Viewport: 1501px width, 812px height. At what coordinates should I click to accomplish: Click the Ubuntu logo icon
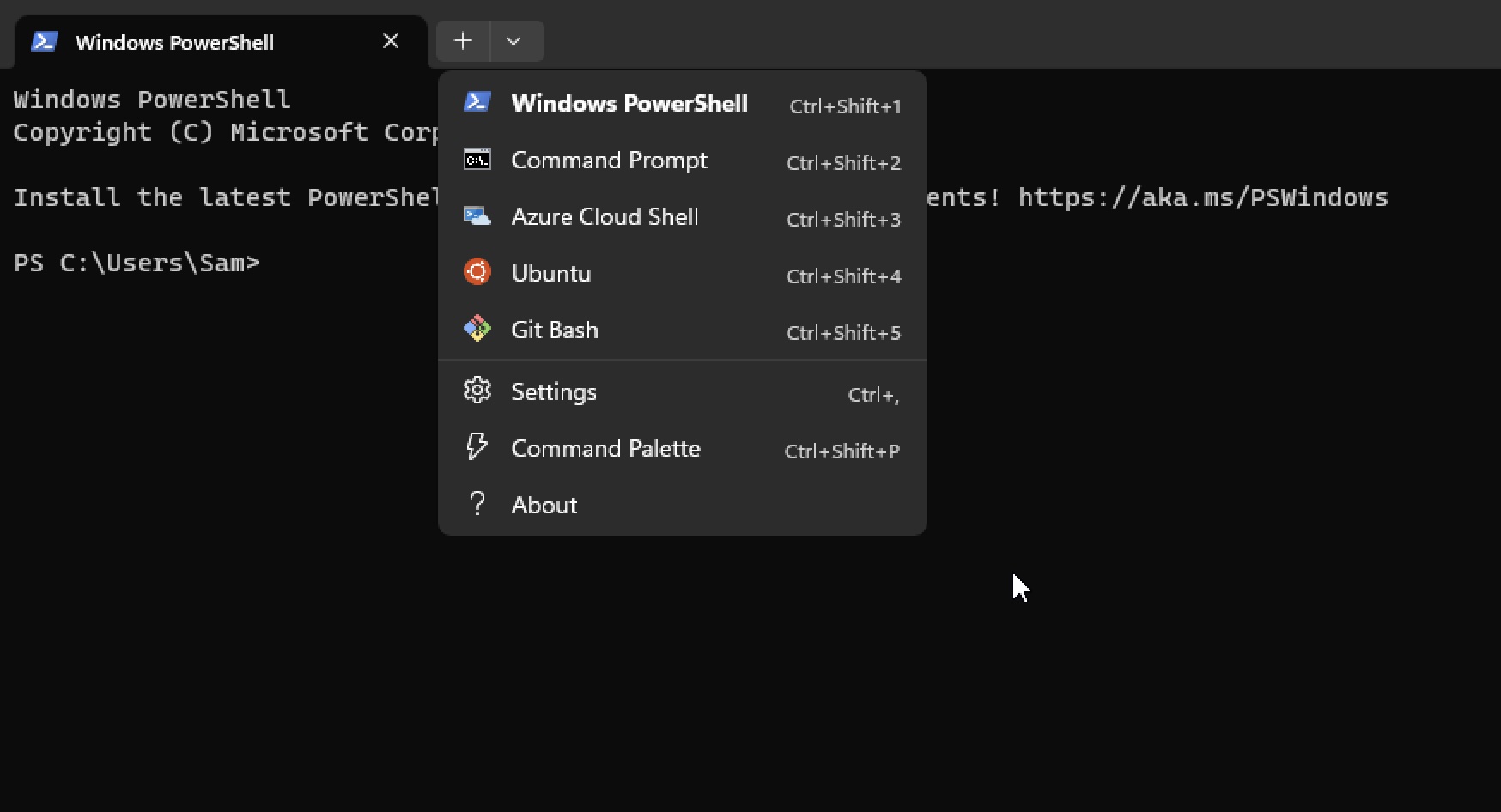pos(477,272)
